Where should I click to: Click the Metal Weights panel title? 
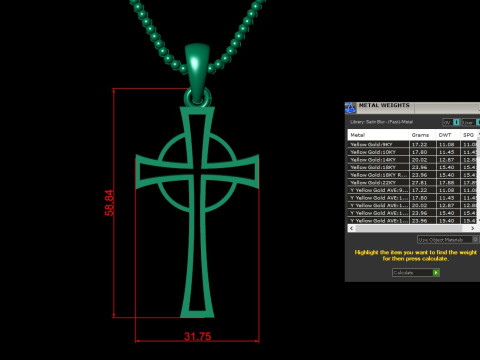[384, 105]
